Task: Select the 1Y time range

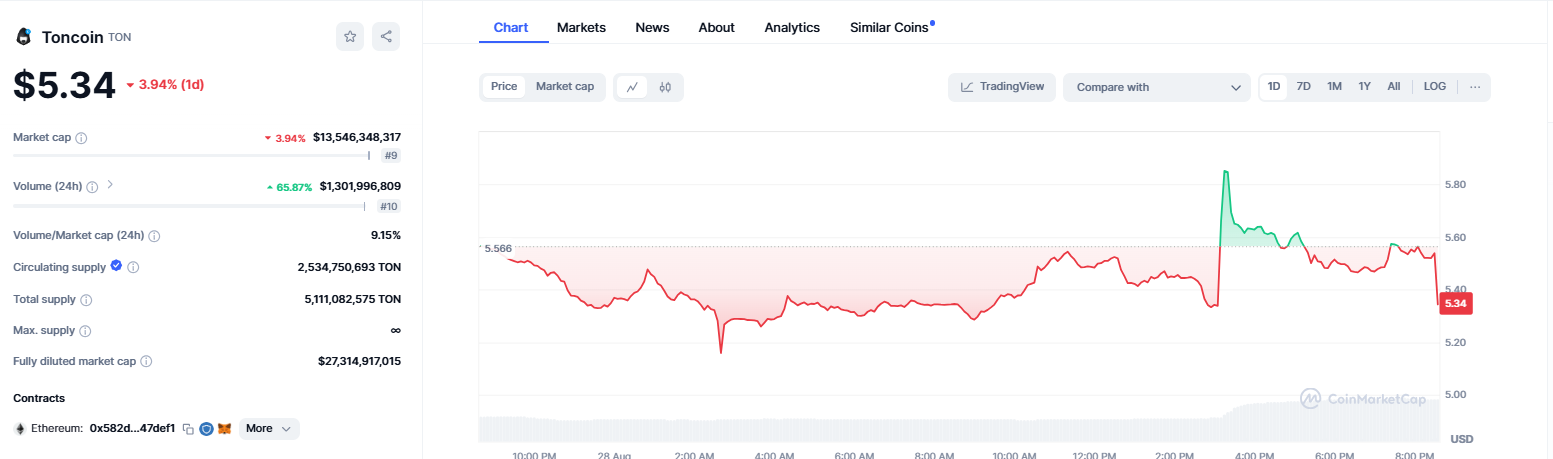Action: (1364, 87)
